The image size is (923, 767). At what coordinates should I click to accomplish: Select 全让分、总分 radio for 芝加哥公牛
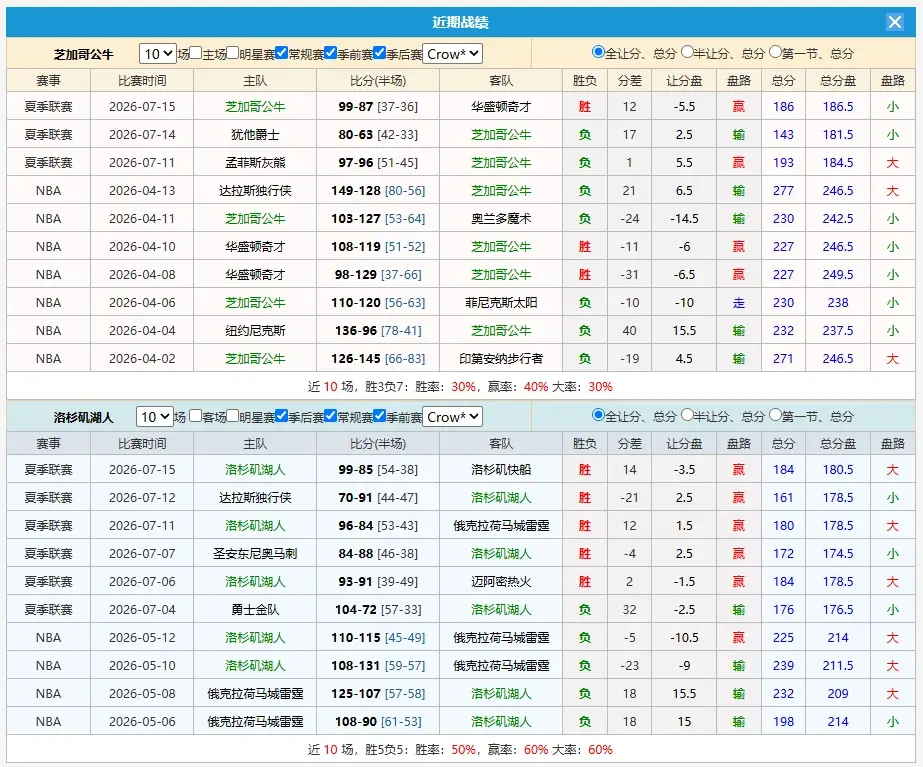(598, 52)
